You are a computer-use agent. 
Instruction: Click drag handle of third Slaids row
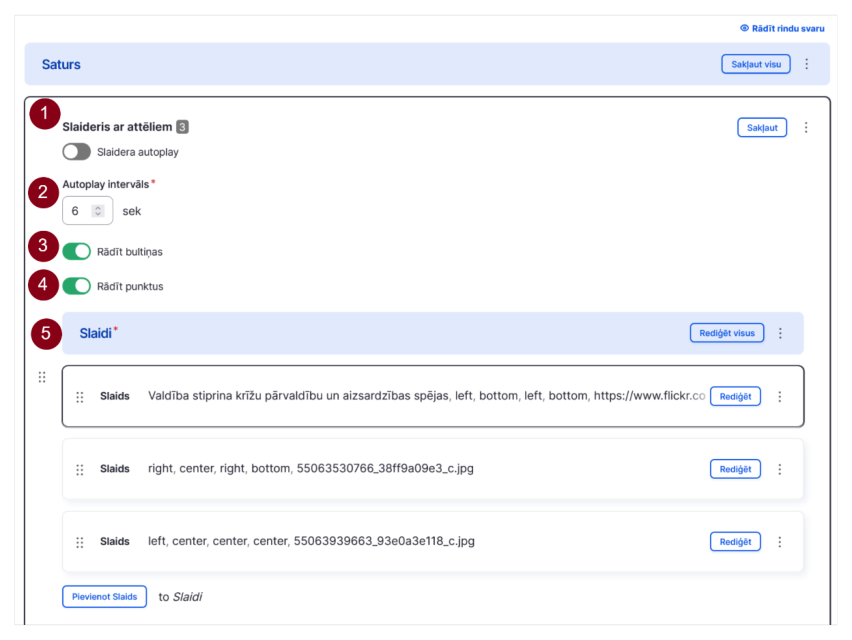80,542
